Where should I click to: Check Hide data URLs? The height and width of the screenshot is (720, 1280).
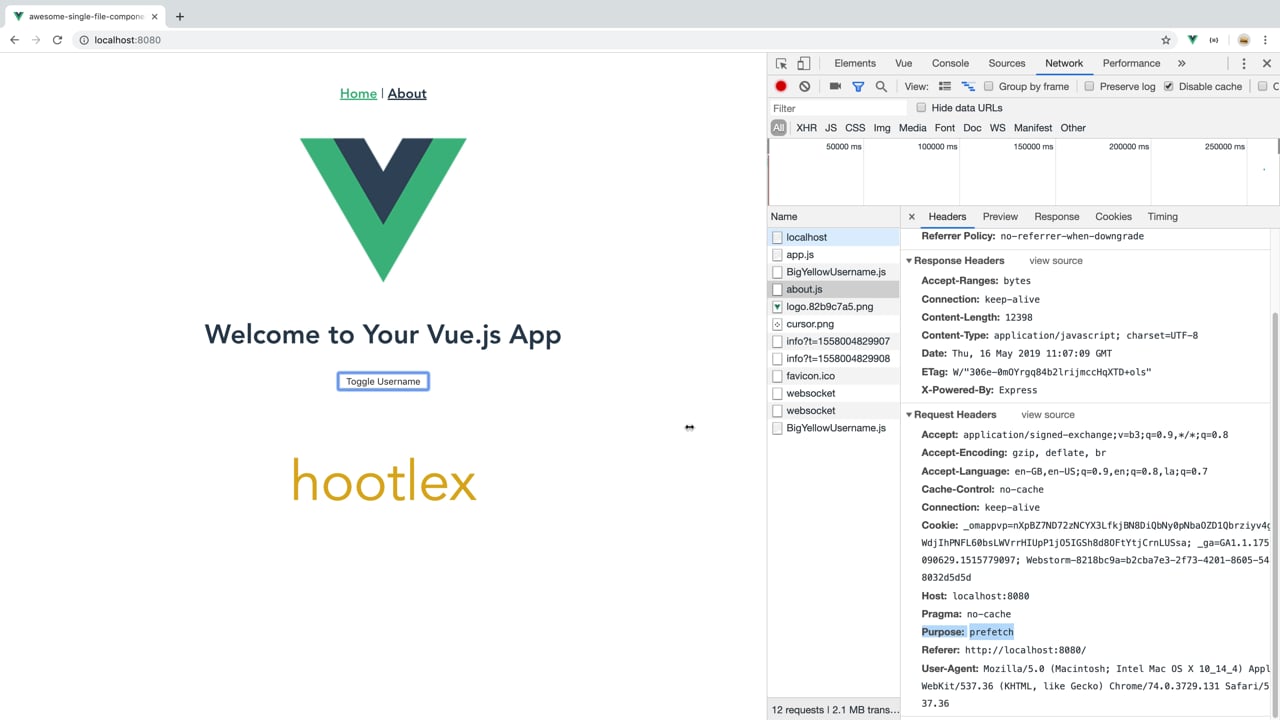pos(921,108)
